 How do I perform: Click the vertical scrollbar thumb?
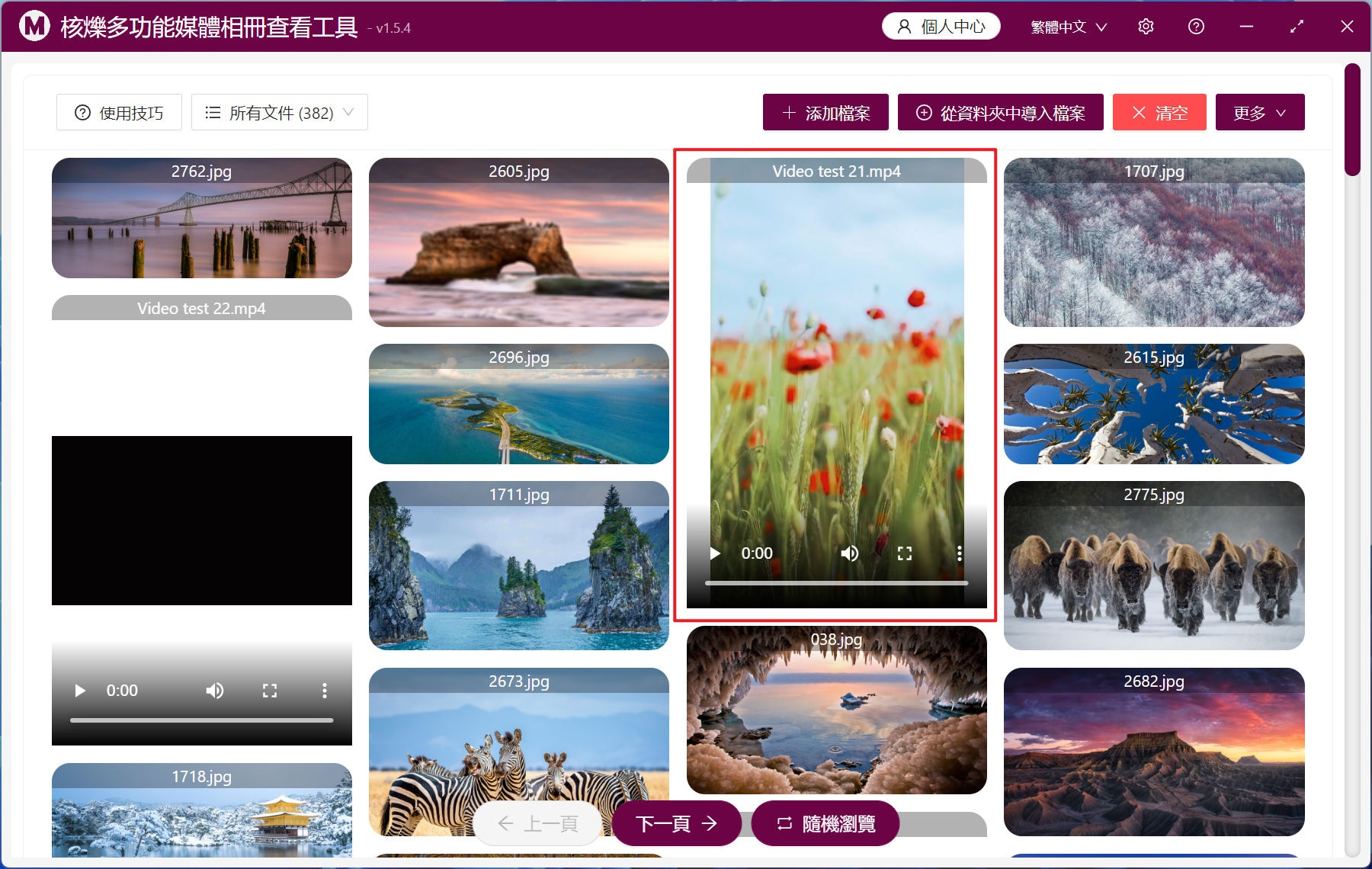pyautogui.click(x=1352, y=120)
